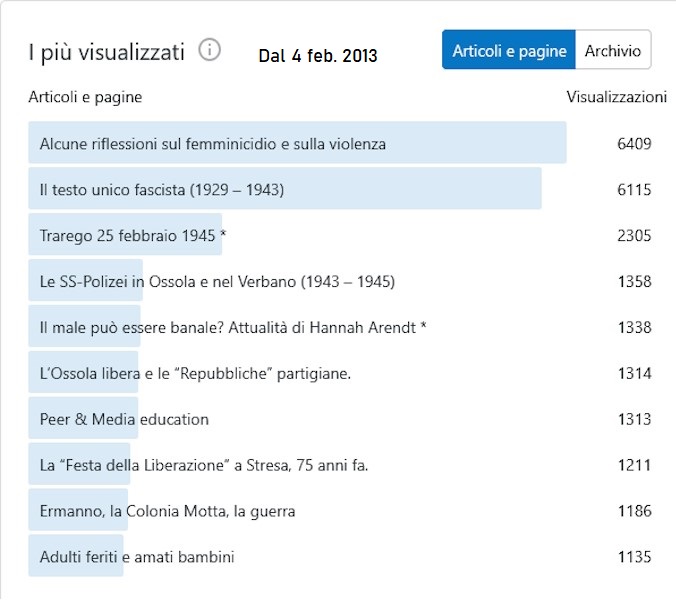Click L'Ossola libera e le Repubbliche partigiane

[x=195, y=374]
